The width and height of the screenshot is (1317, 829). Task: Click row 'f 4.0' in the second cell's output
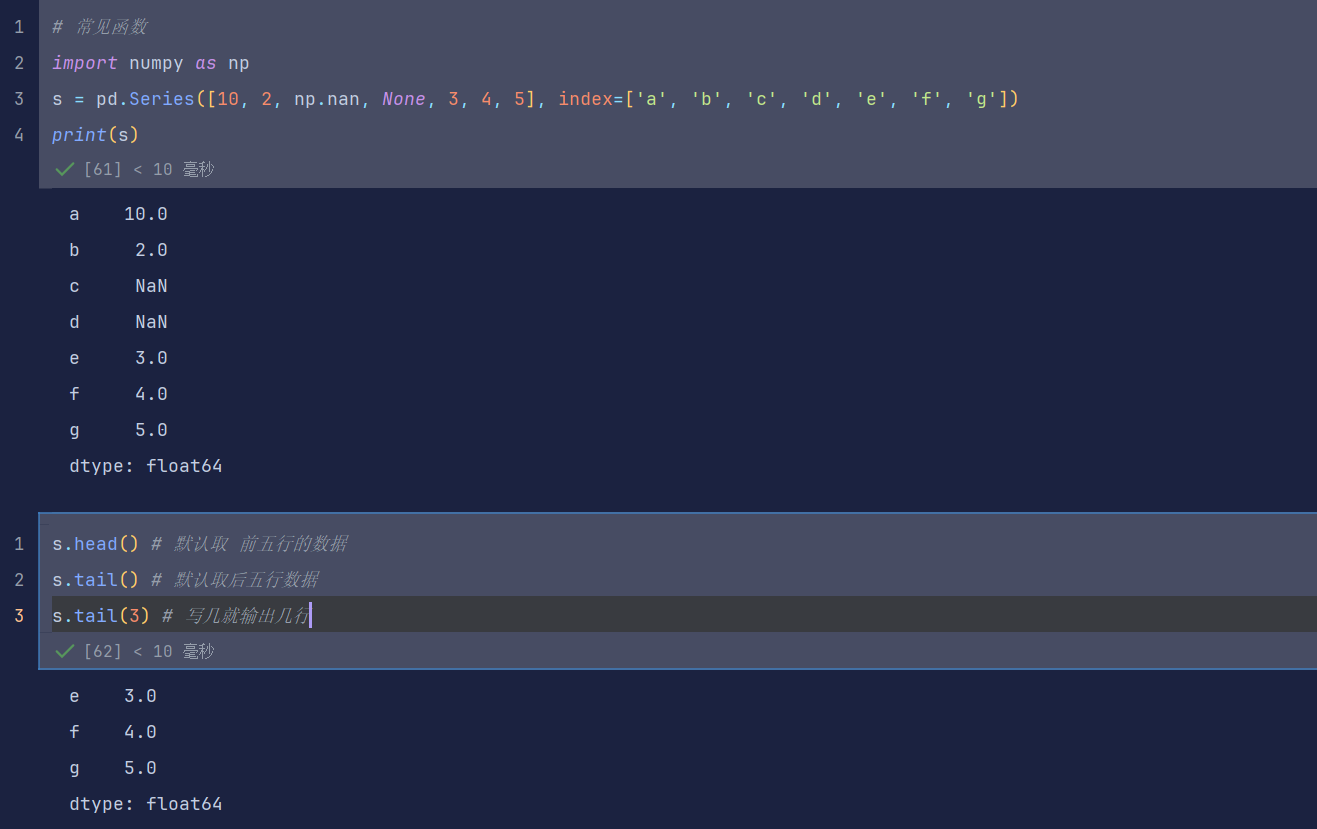[x=113, y=732]
